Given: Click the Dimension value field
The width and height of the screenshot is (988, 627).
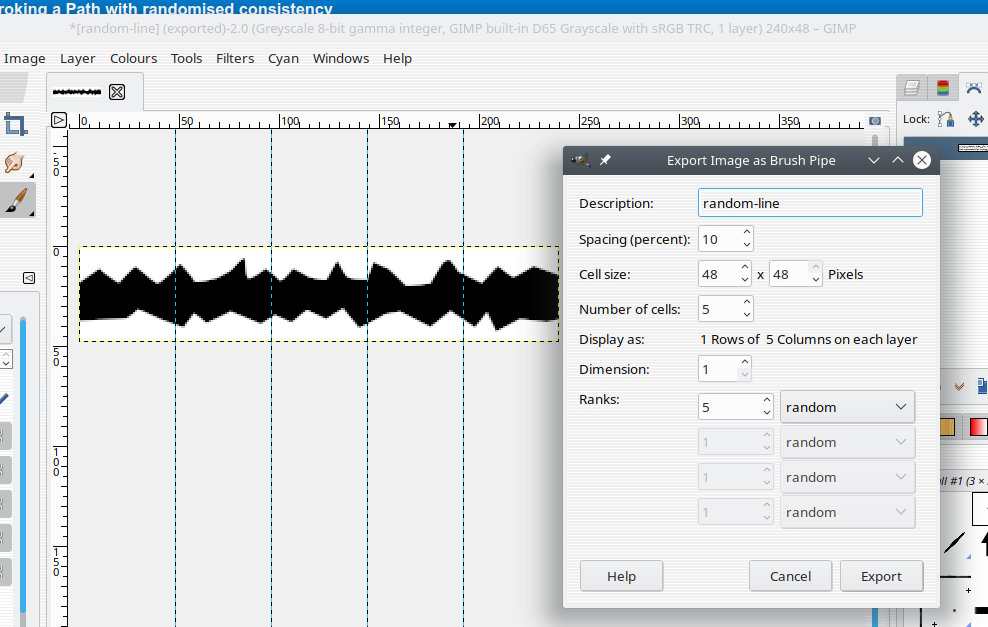Looking at the screenshot, I should click(x=717, y=369).
